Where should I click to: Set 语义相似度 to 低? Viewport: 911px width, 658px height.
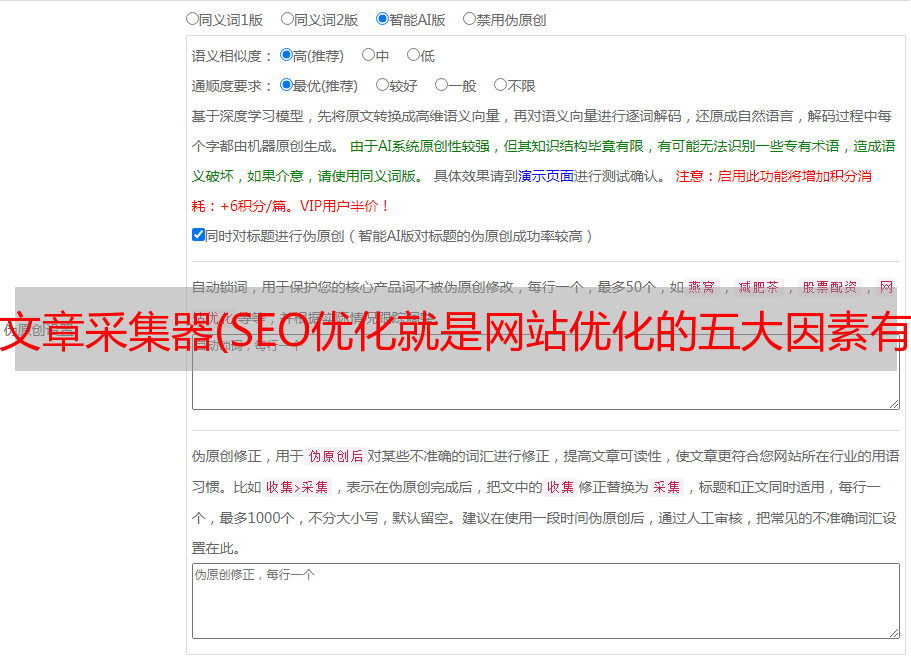click(413, 55)
